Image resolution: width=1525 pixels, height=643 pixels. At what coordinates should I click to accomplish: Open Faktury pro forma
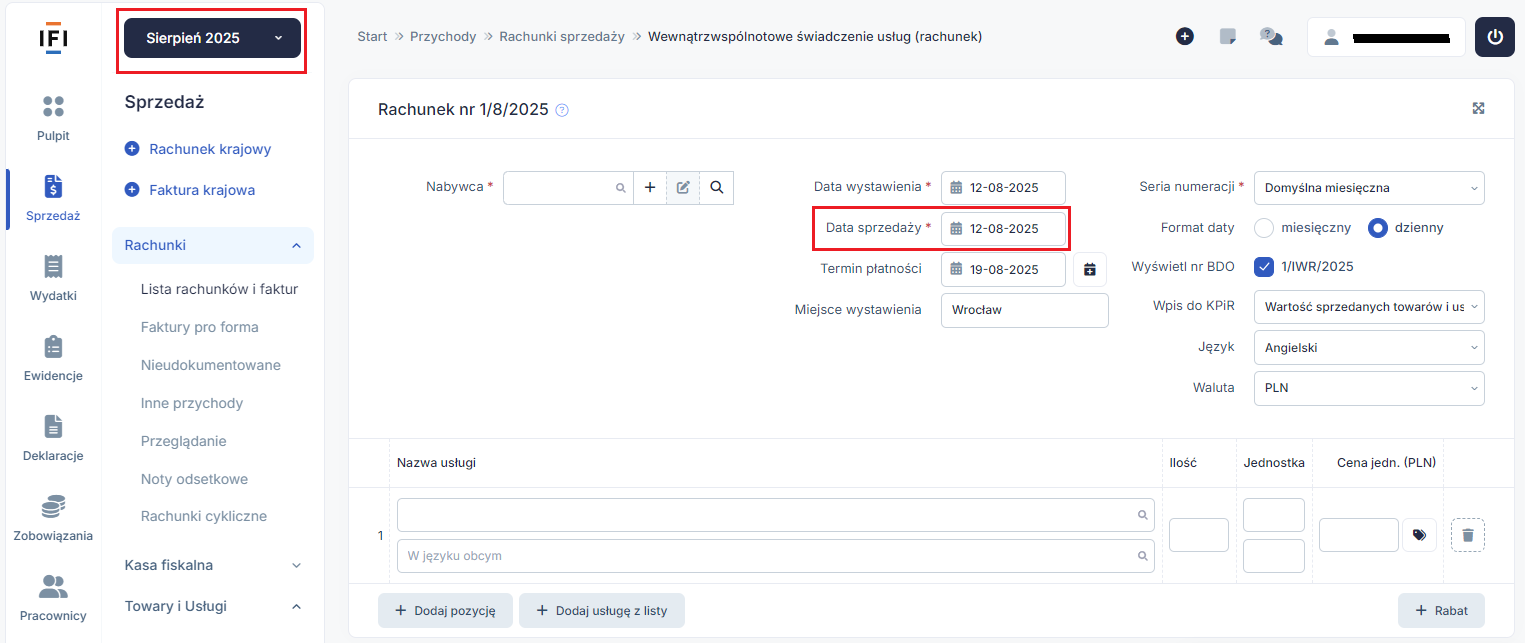200,327
